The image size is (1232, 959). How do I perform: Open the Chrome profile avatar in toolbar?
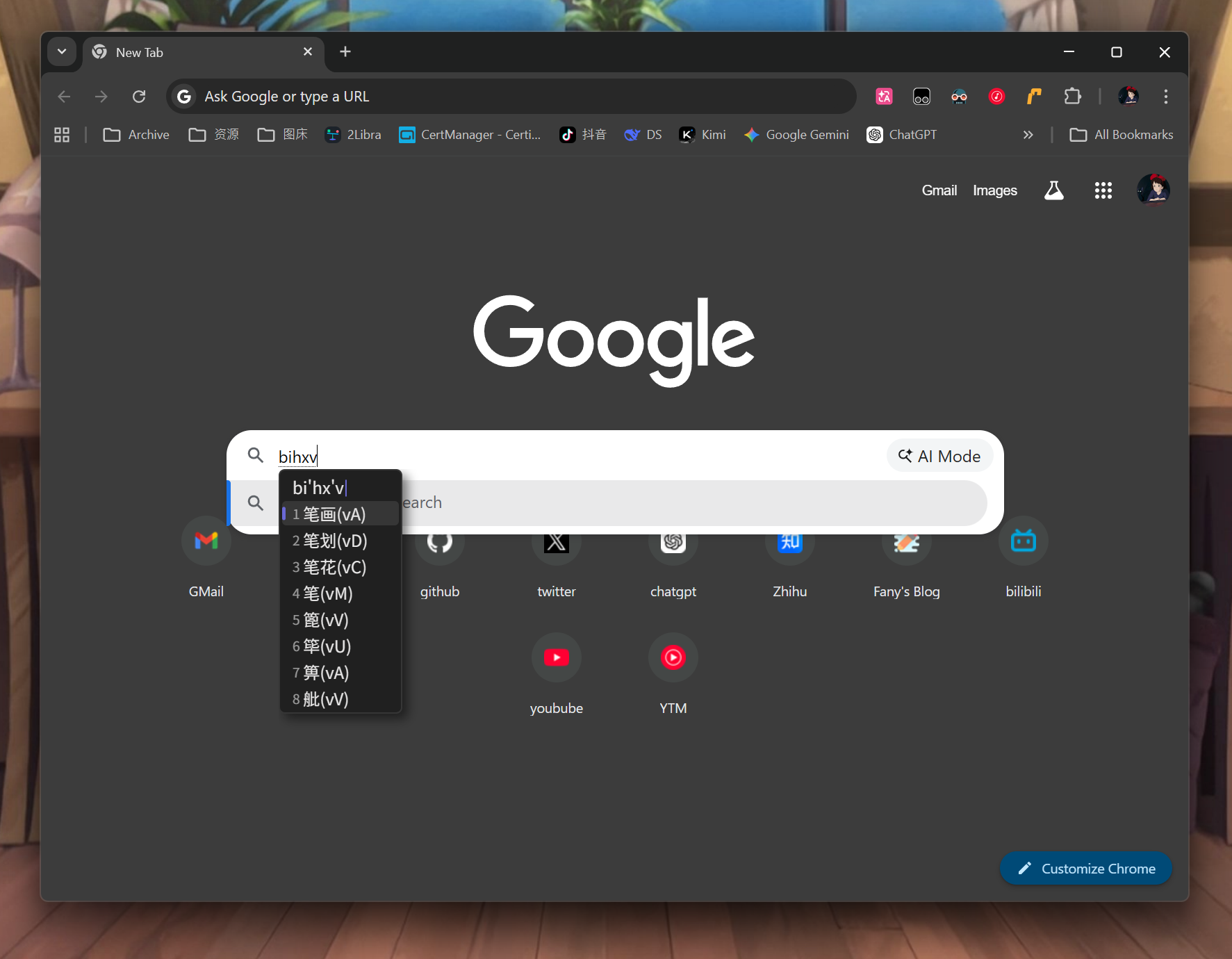(x=1128, y=97)
